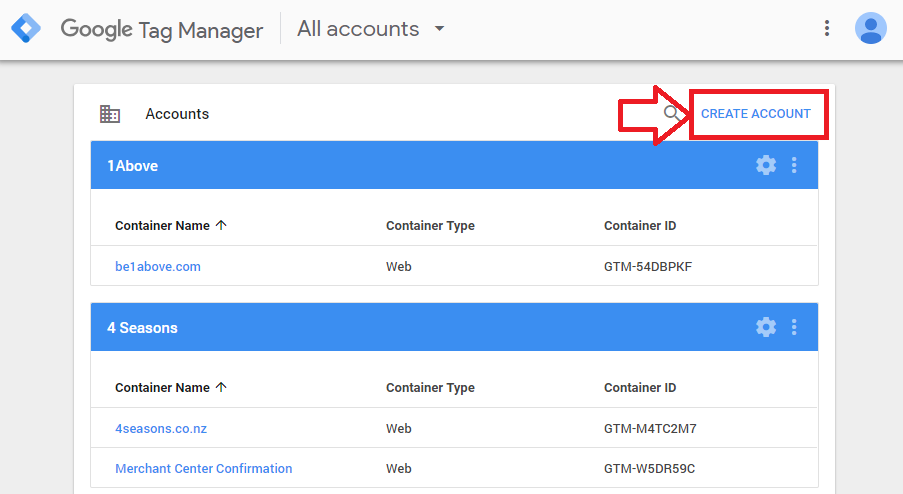Click the Accounts building icon
Image resolution: width=903 pixels, height=494 pixels.
click(x=110, y=114)
